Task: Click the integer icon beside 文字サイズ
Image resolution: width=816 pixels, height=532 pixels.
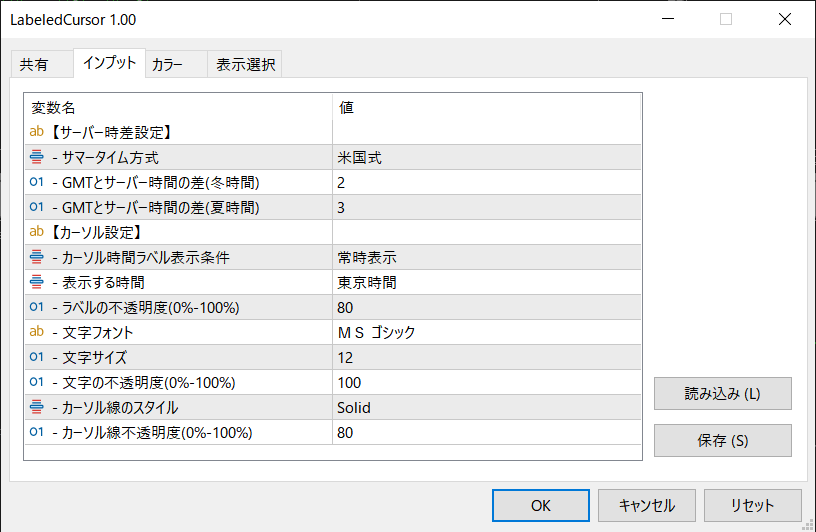Action: click(x=37, y=357)
